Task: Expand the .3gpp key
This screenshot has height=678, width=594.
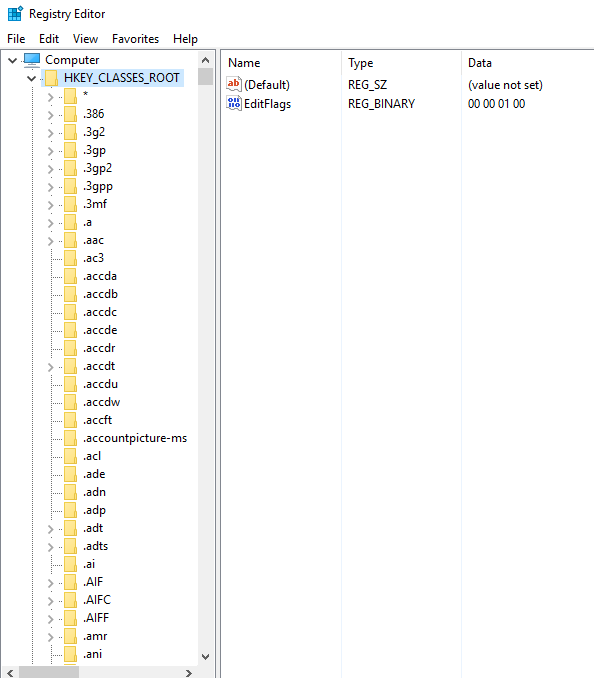Action: pyautogui.click(x=51, y=187)
